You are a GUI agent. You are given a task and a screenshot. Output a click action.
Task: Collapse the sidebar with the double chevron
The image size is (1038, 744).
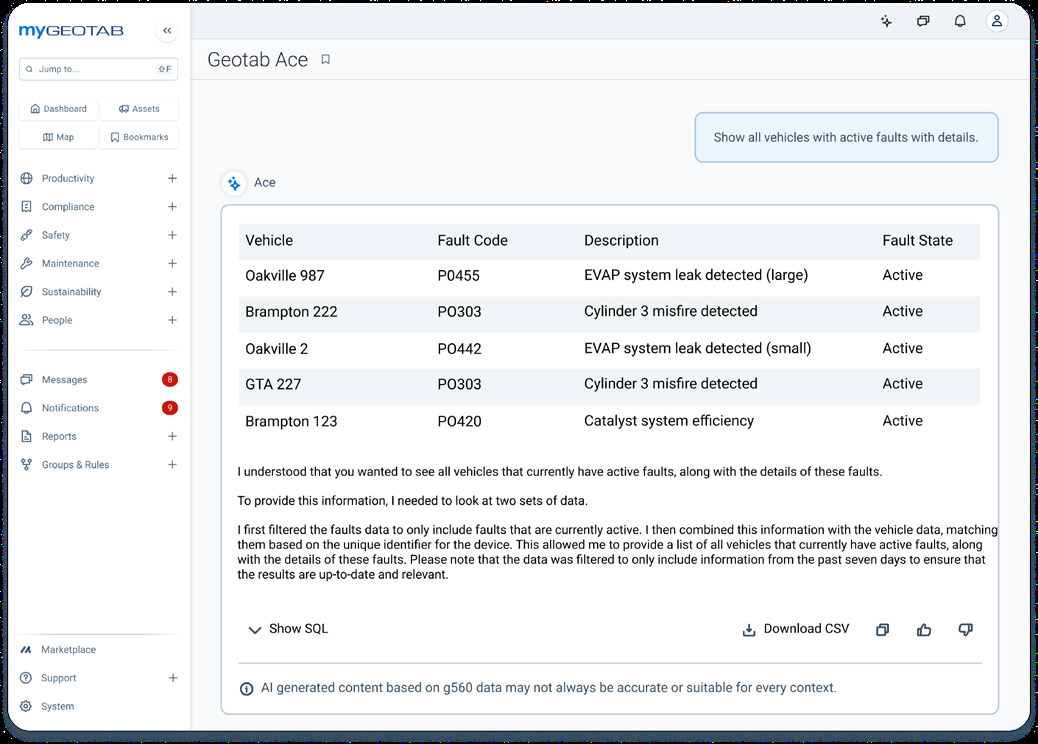click(167, 30)
